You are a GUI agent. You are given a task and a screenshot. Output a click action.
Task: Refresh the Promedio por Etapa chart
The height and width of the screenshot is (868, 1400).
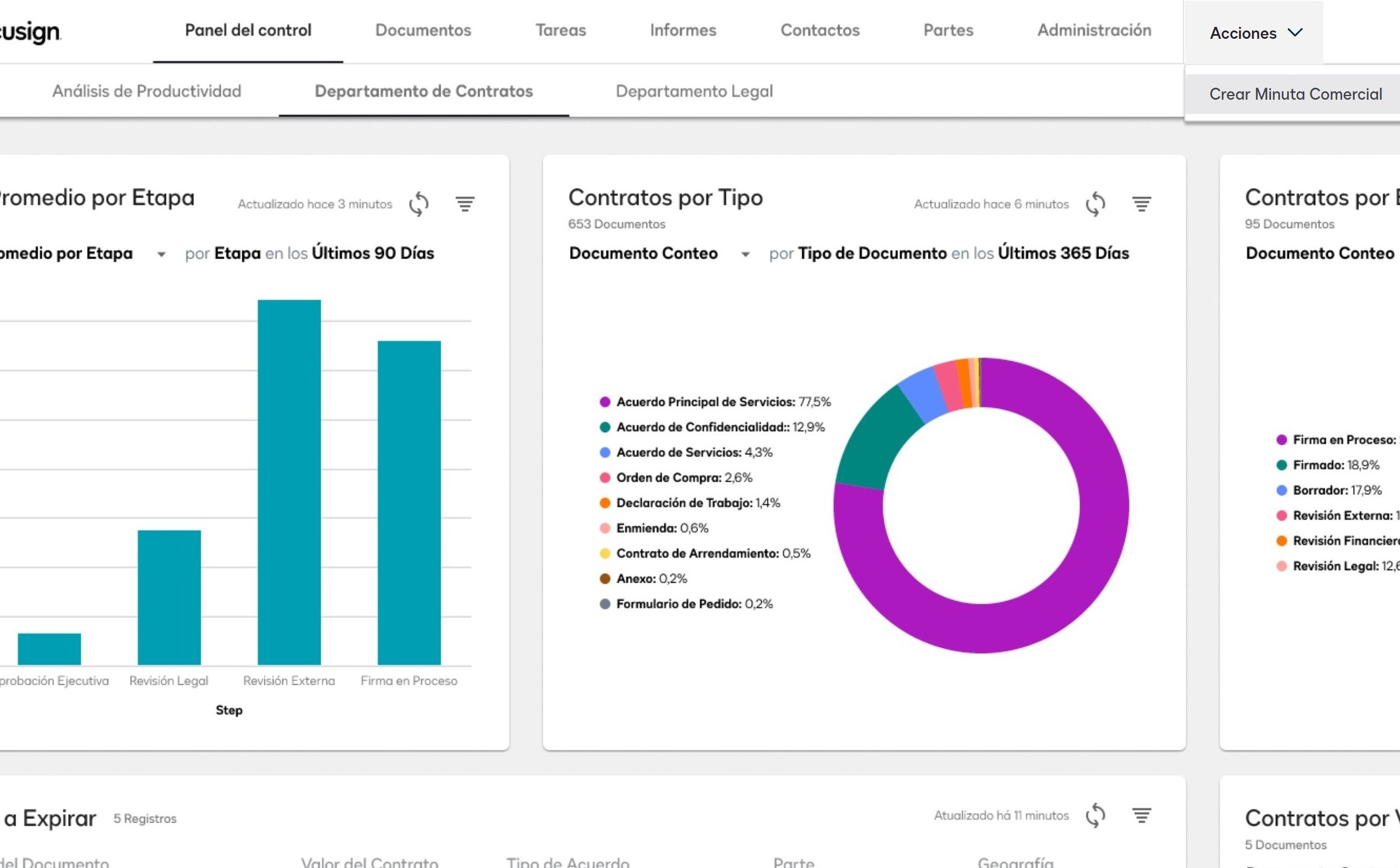419,204
